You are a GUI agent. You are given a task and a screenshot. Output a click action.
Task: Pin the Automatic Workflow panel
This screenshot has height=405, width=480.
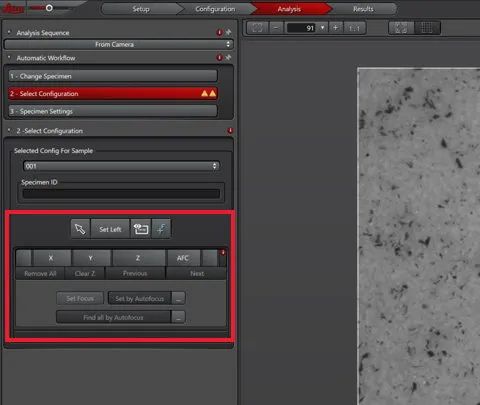click(228, 58)
